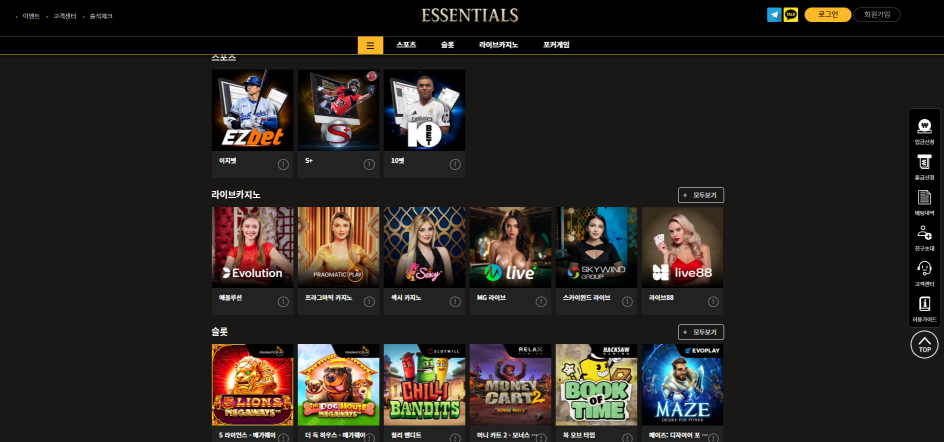Open customer center headset icon in sidebar
The image size is (944, 442).
tap(924, 273)
